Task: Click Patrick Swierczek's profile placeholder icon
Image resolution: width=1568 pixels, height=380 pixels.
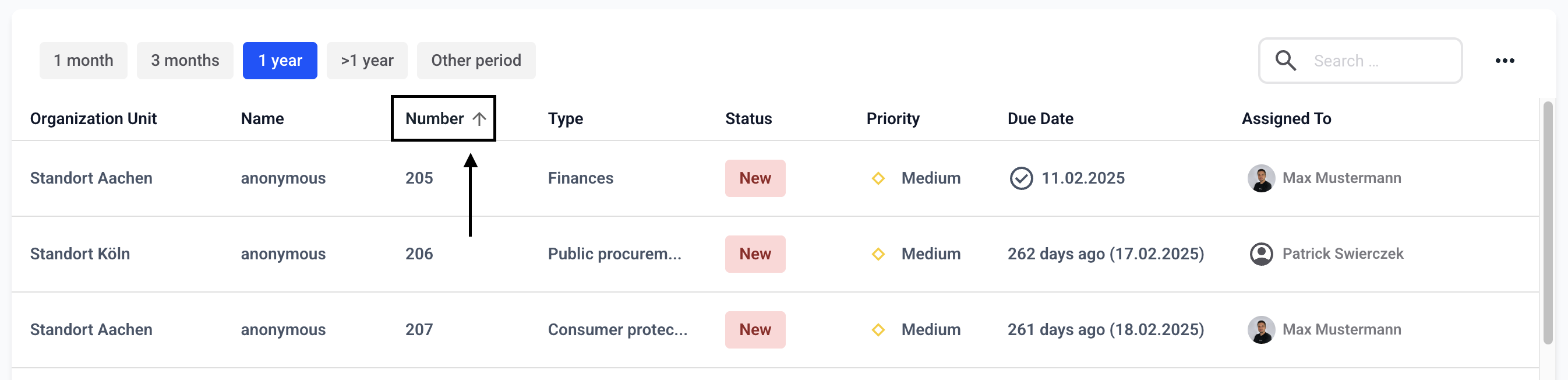Action: [1260, 254]
